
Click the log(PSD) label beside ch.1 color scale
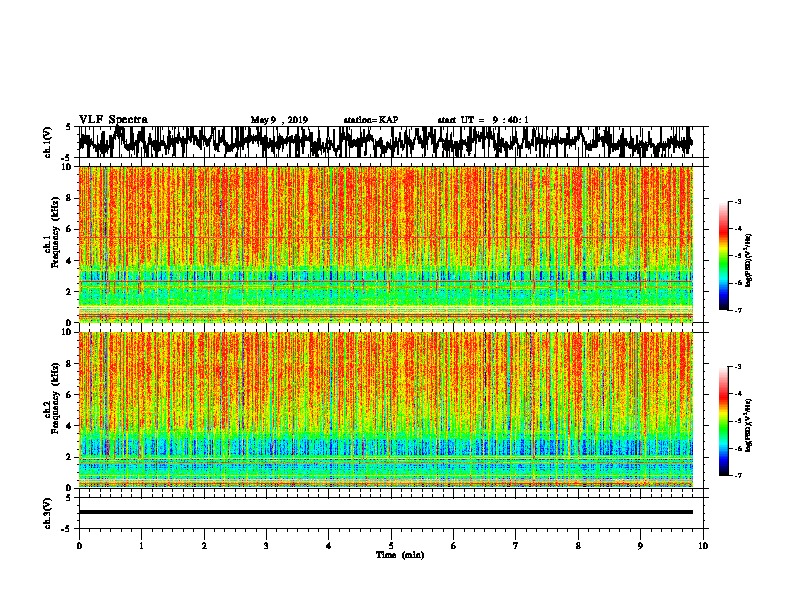[748, 260]
